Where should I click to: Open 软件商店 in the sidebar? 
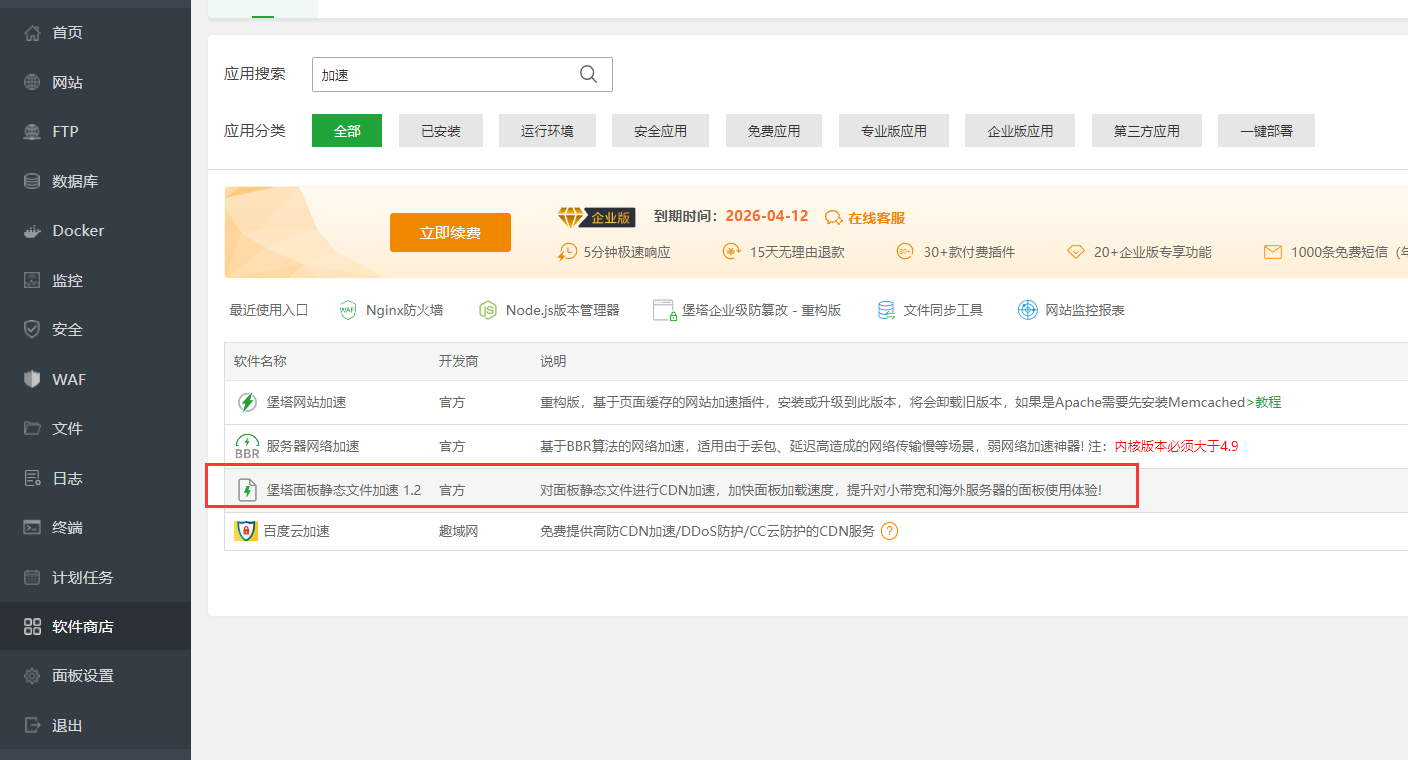pos(95,627)
